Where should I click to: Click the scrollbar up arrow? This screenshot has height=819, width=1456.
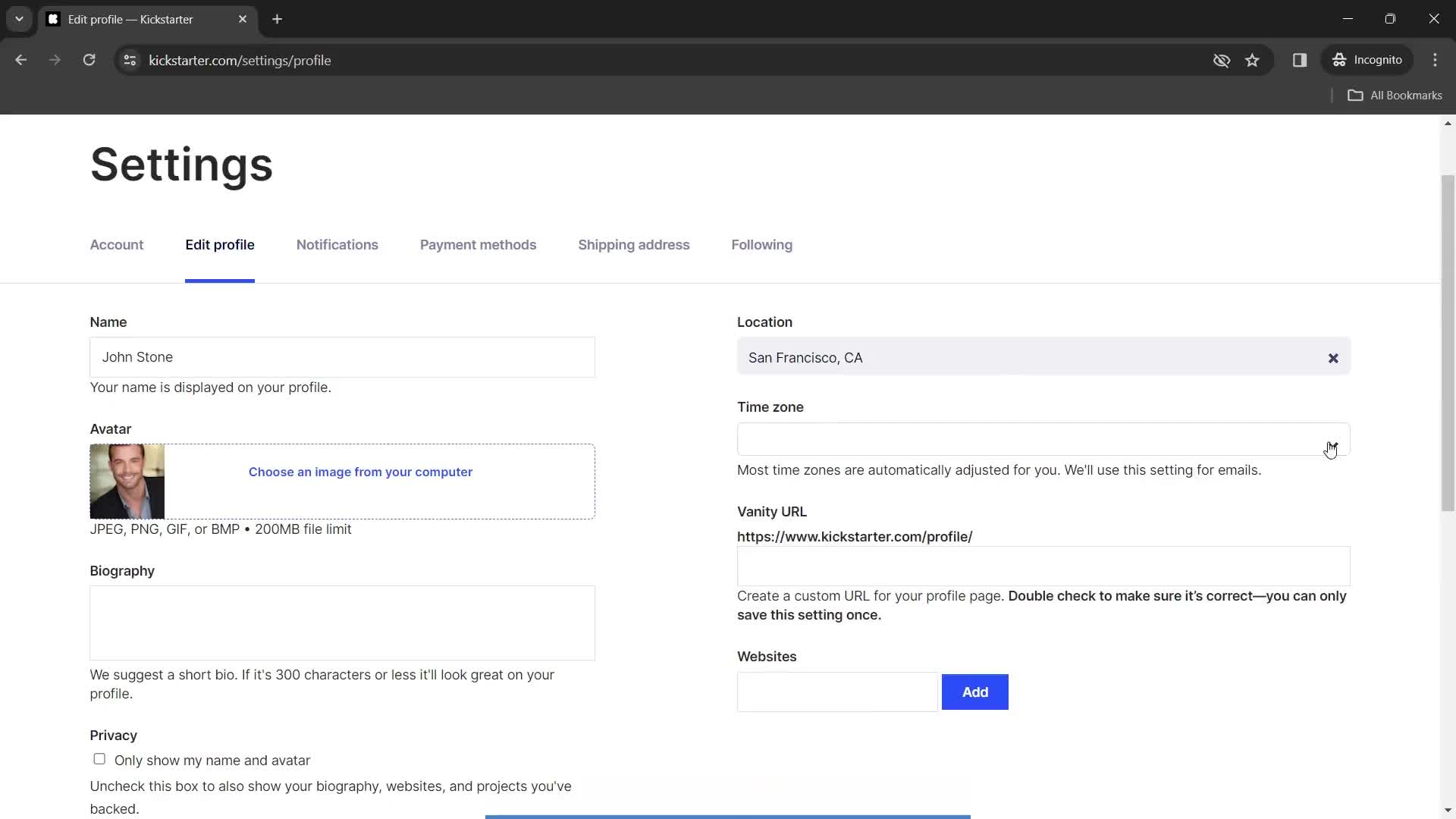(1448, 123)
